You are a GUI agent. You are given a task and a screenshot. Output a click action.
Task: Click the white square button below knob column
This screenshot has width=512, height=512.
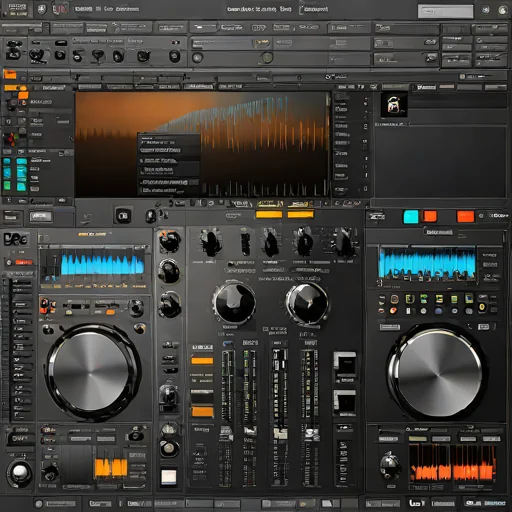coord(169,477)
